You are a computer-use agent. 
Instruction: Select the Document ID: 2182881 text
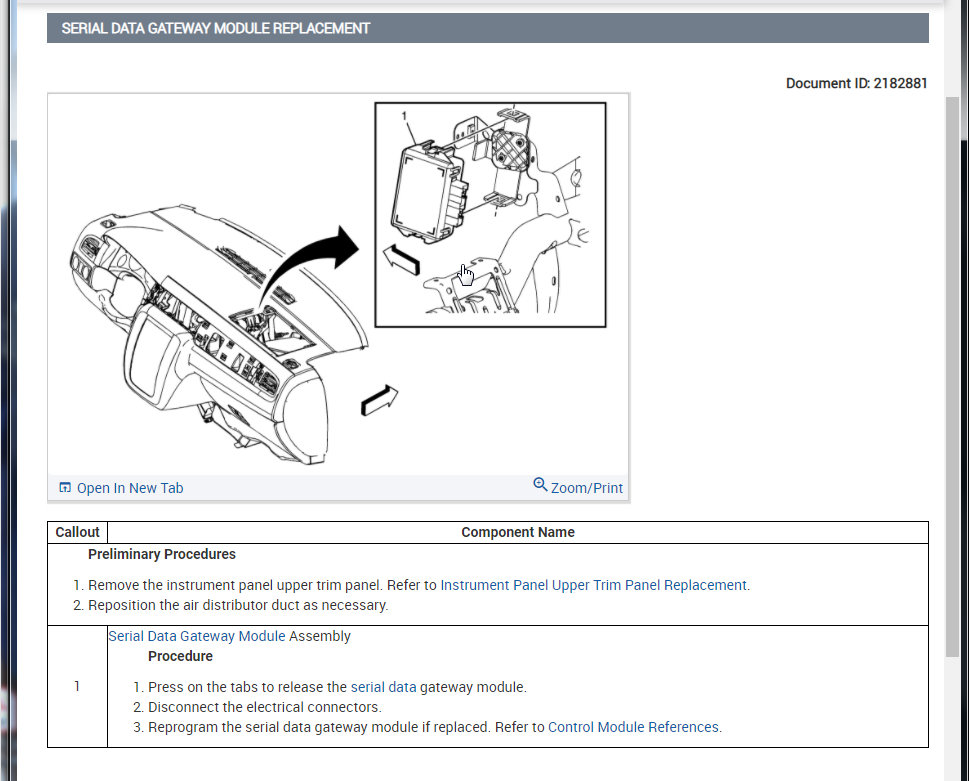coord(857,83)
